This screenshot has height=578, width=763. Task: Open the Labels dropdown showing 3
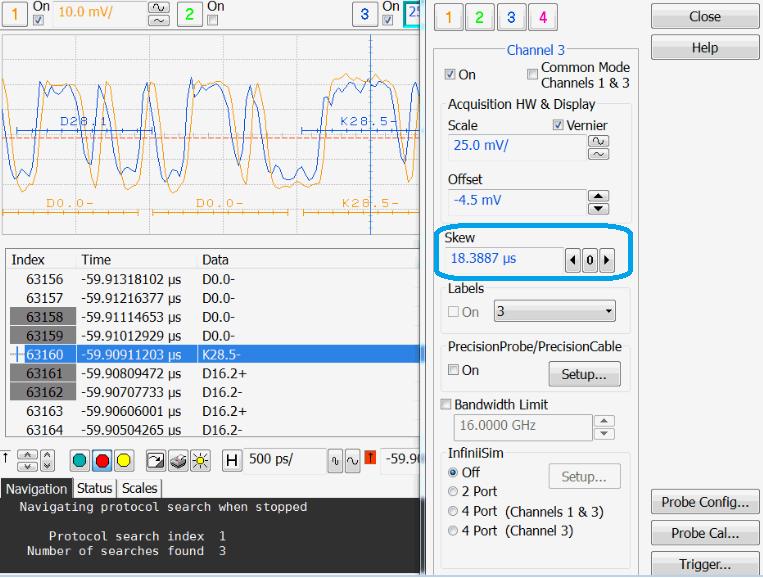coord(554,312)
